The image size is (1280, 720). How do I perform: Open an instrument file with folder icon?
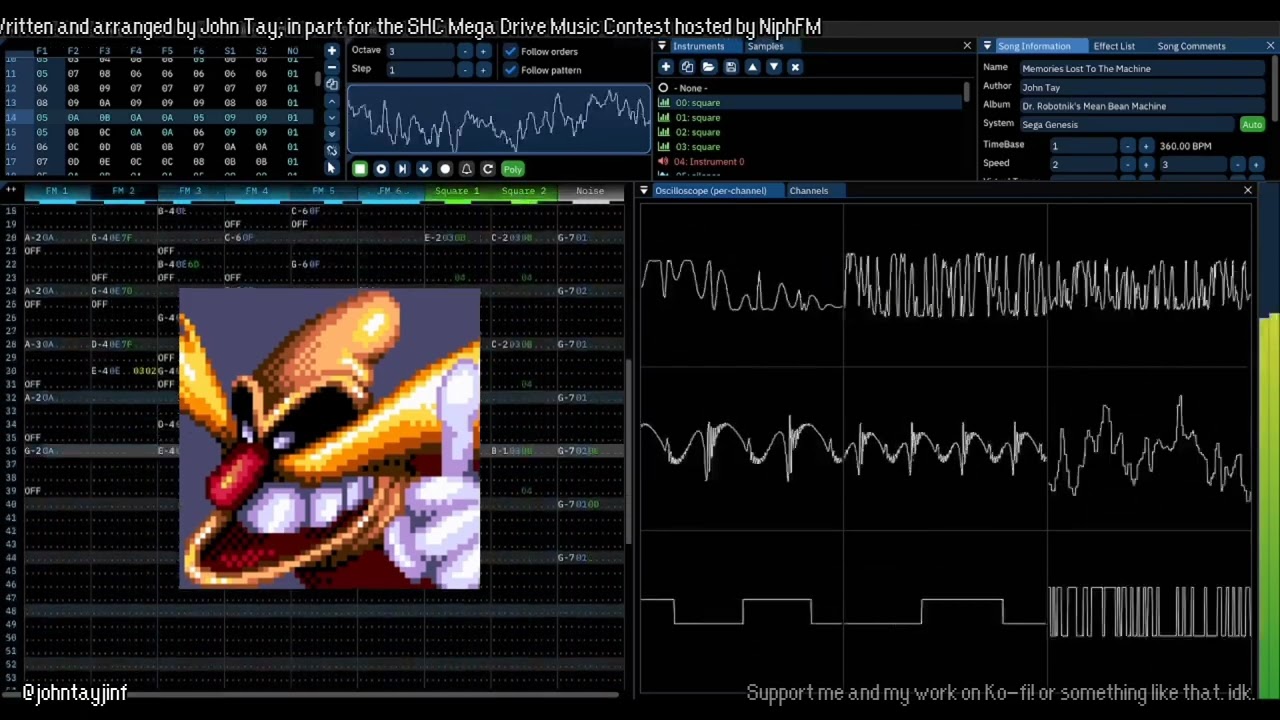click(x=709, y=67)
